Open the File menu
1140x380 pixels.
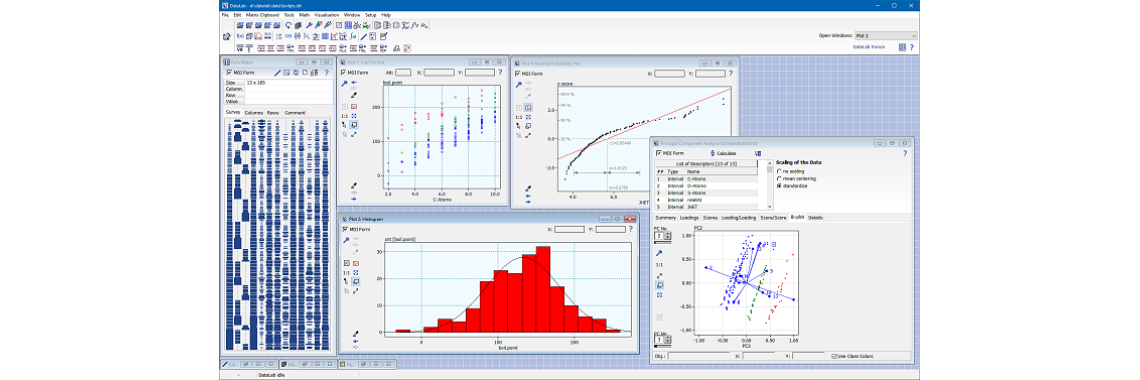[225, 15]
